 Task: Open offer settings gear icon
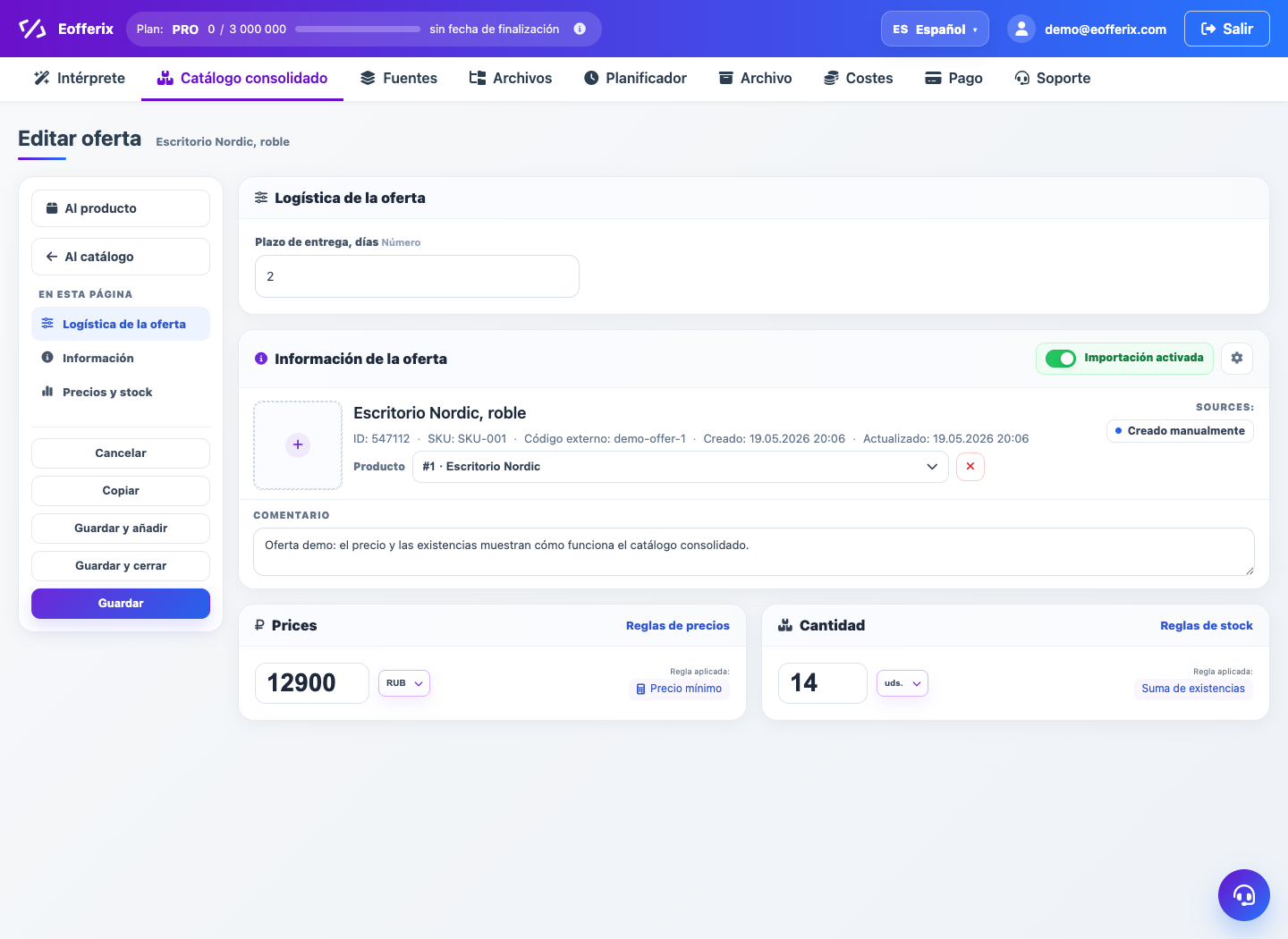click(x=1237, y=358)
